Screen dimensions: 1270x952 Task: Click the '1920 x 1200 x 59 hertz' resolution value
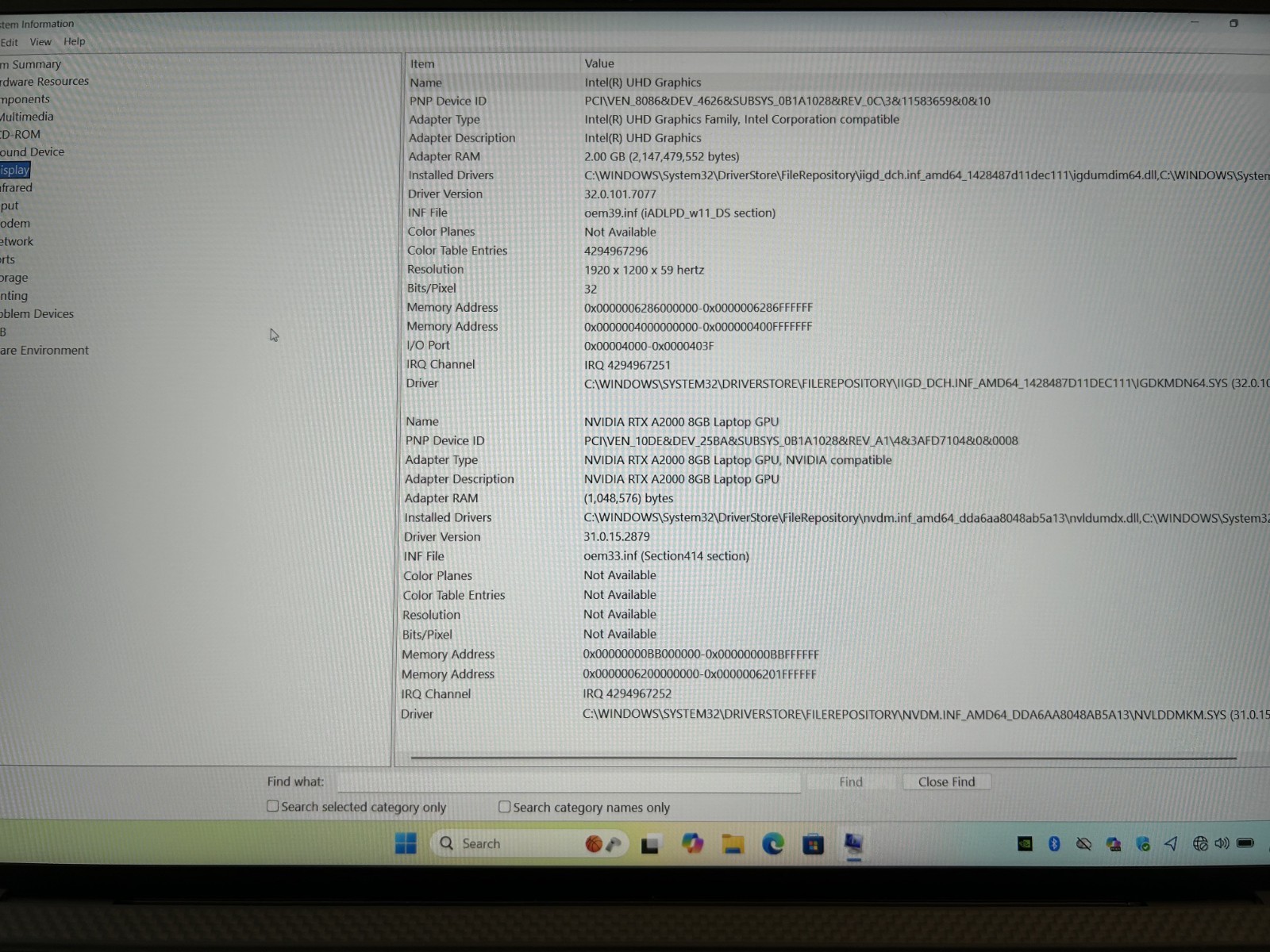645,270
